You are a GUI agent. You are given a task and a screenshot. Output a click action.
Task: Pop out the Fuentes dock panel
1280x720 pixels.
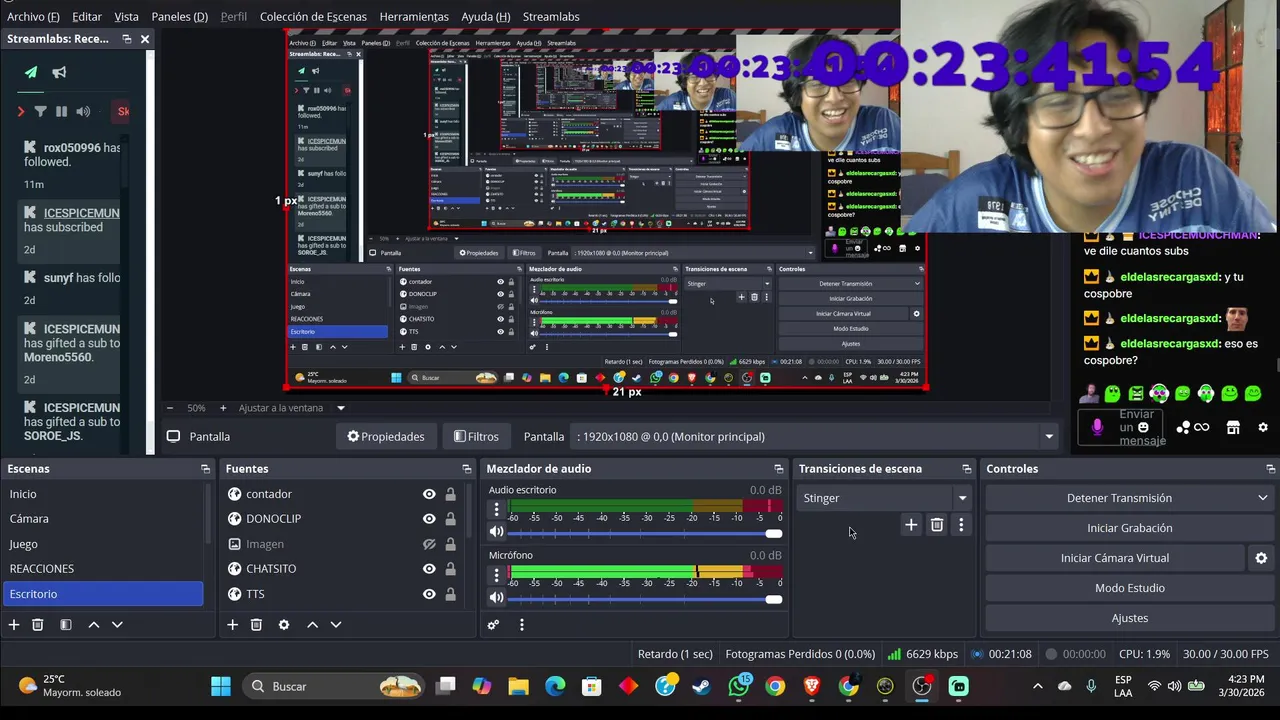click(x=466, y=469)
